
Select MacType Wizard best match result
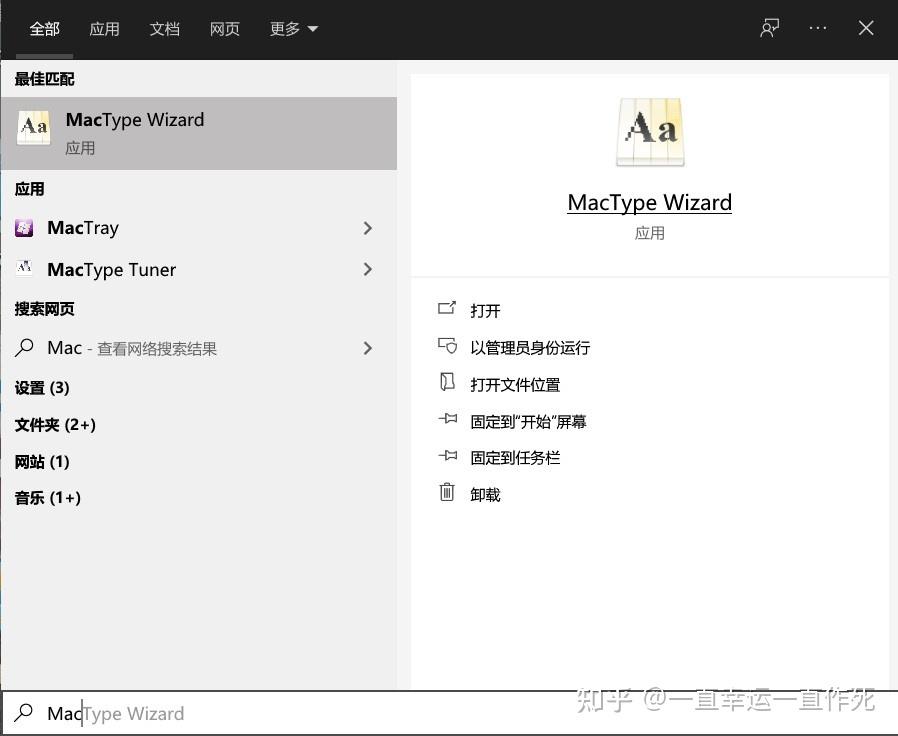199,133
